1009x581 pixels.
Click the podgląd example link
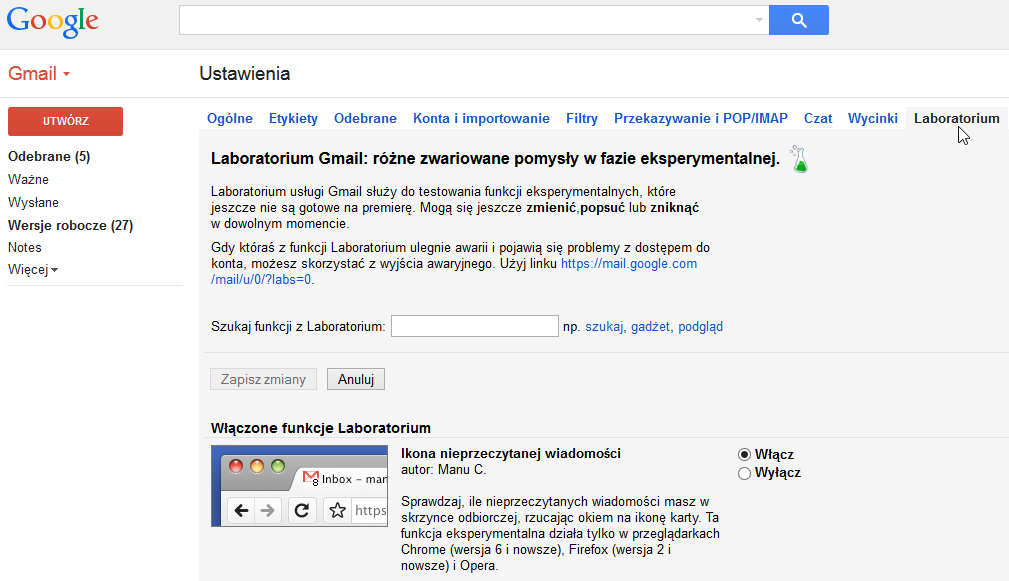[x=701, y=327]
